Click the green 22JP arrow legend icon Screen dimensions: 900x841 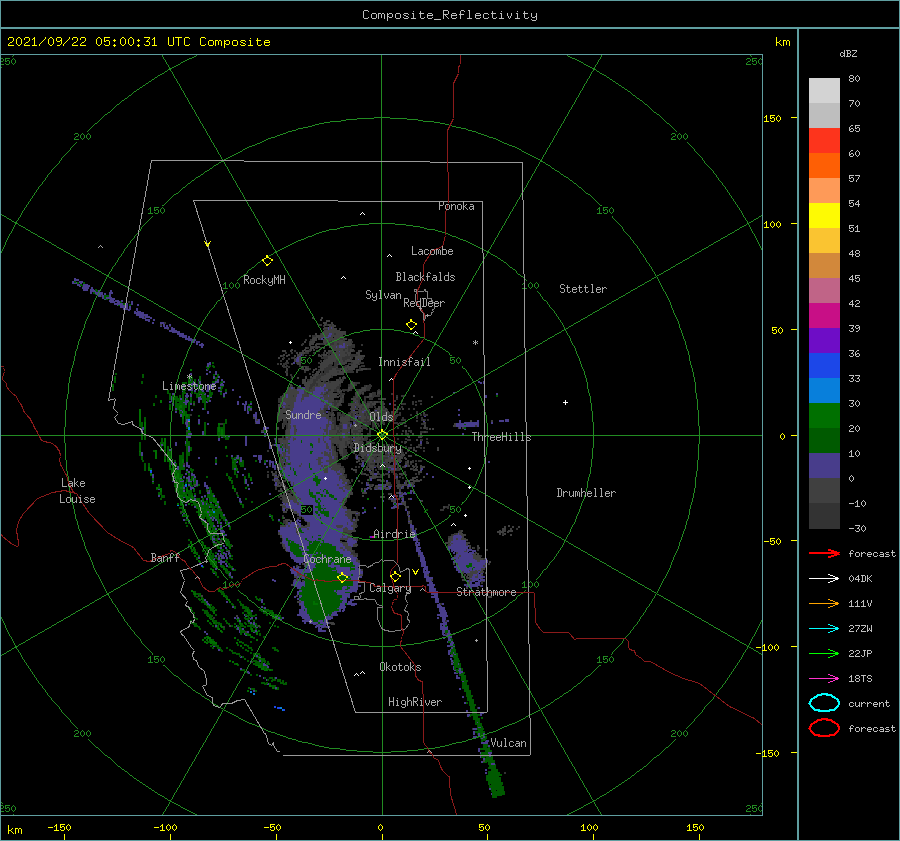coord(824,653)
